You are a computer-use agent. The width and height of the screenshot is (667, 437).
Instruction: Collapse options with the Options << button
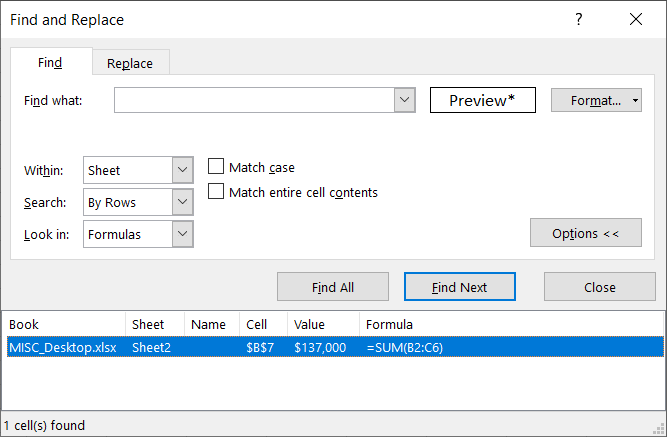coord(585,233)
